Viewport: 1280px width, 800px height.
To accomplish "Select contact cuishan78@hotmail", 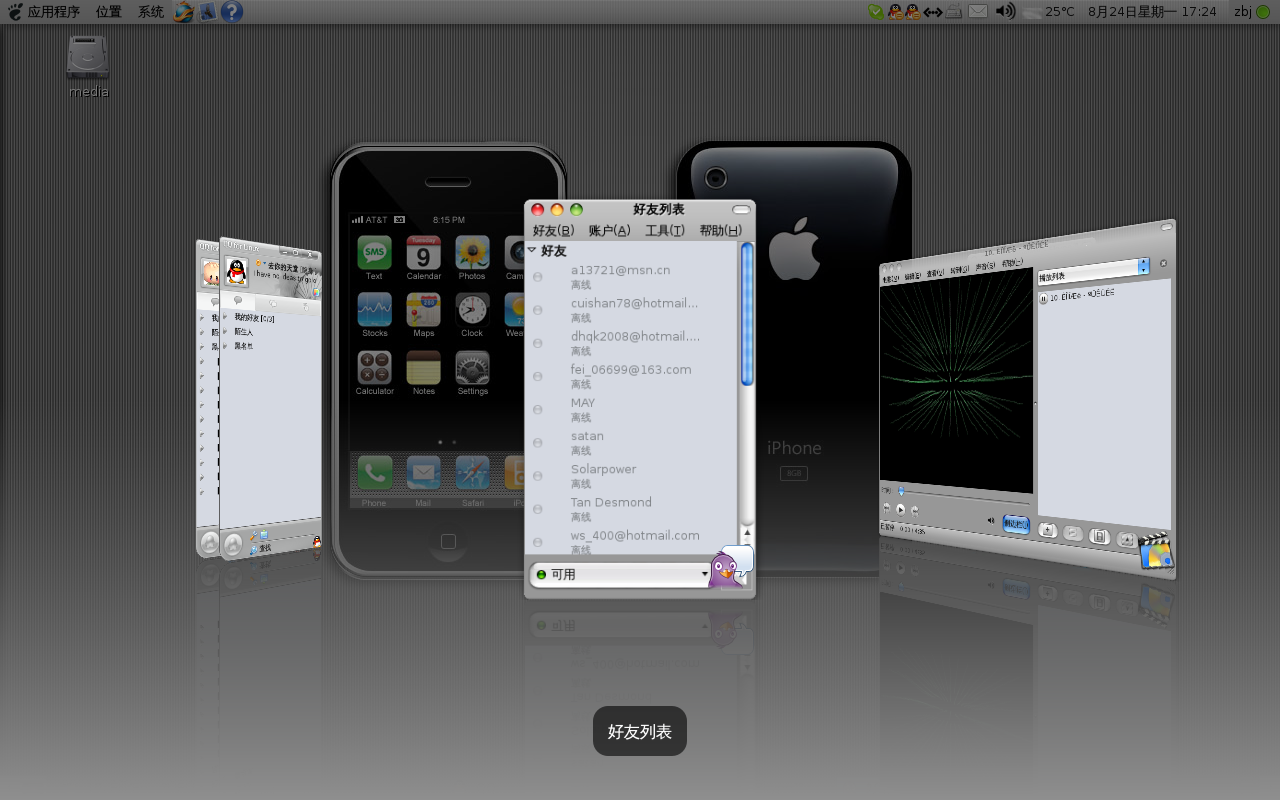I will point(632,310).
